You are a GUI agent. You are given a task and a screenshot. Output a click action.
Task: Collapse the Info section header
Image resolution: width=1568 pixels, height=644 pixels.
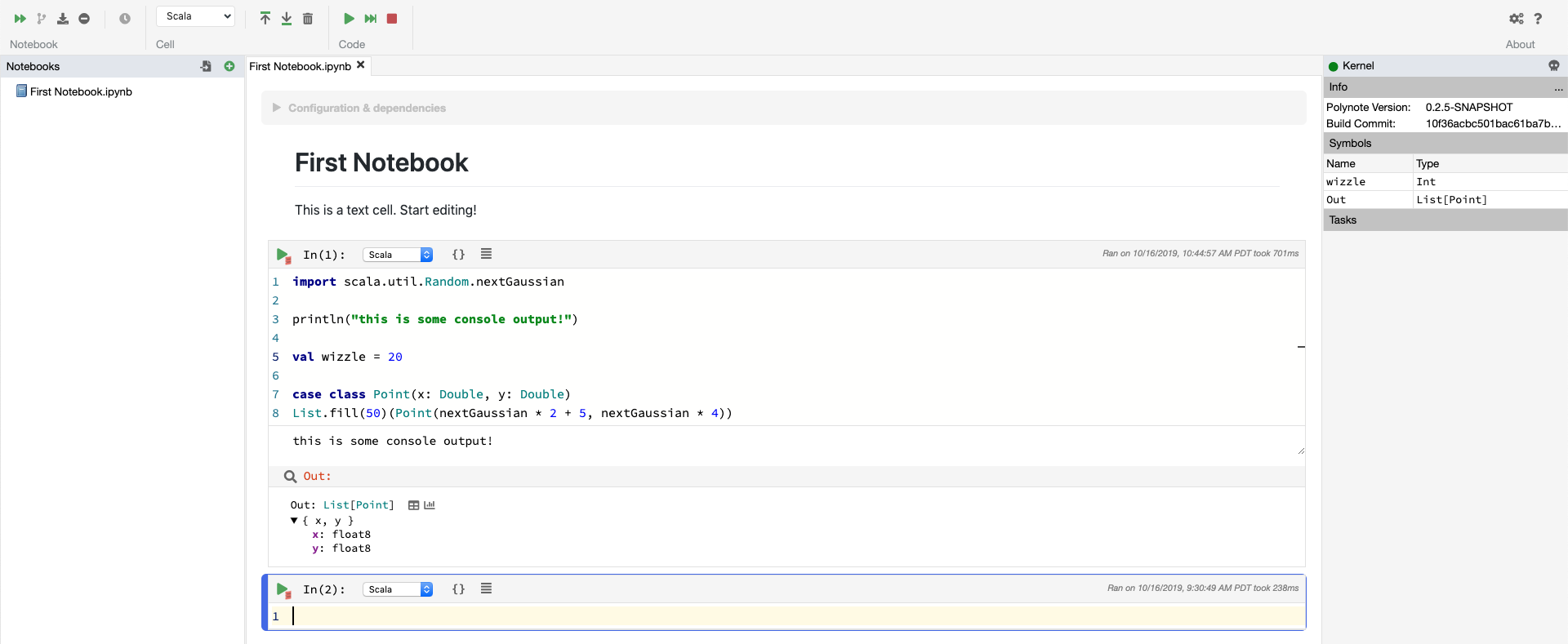pos(1445,87)
